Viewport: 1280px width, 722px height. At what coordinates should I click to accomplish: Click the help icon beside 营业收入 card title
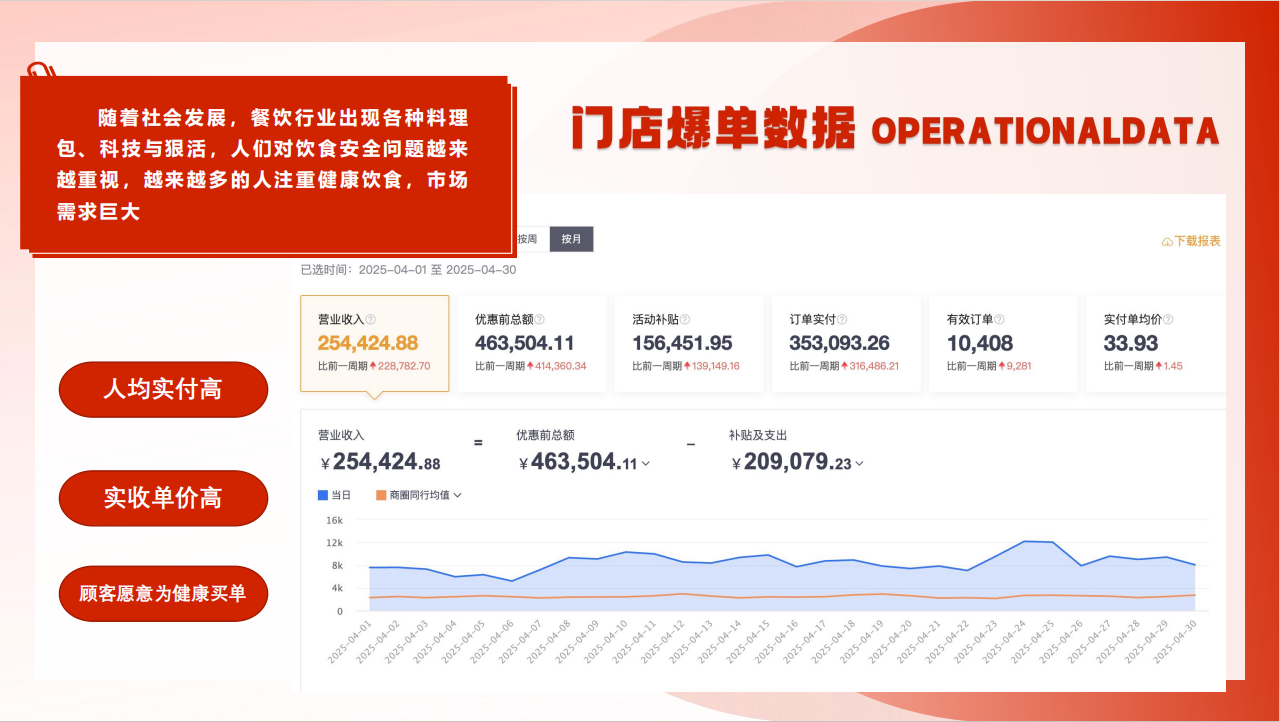click(x=370, y=320)
